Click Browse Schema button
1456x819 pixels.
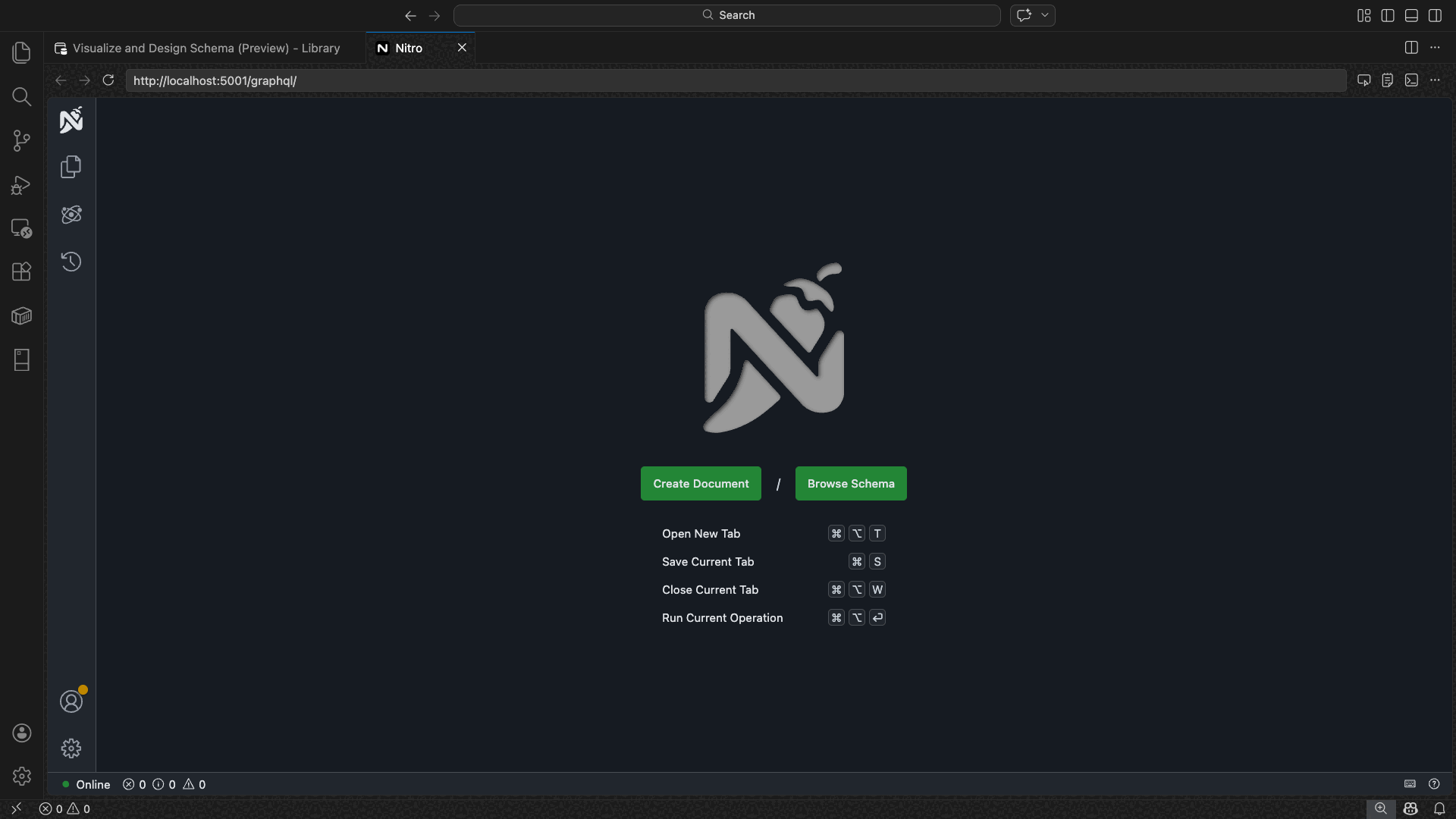coord(851,483)
